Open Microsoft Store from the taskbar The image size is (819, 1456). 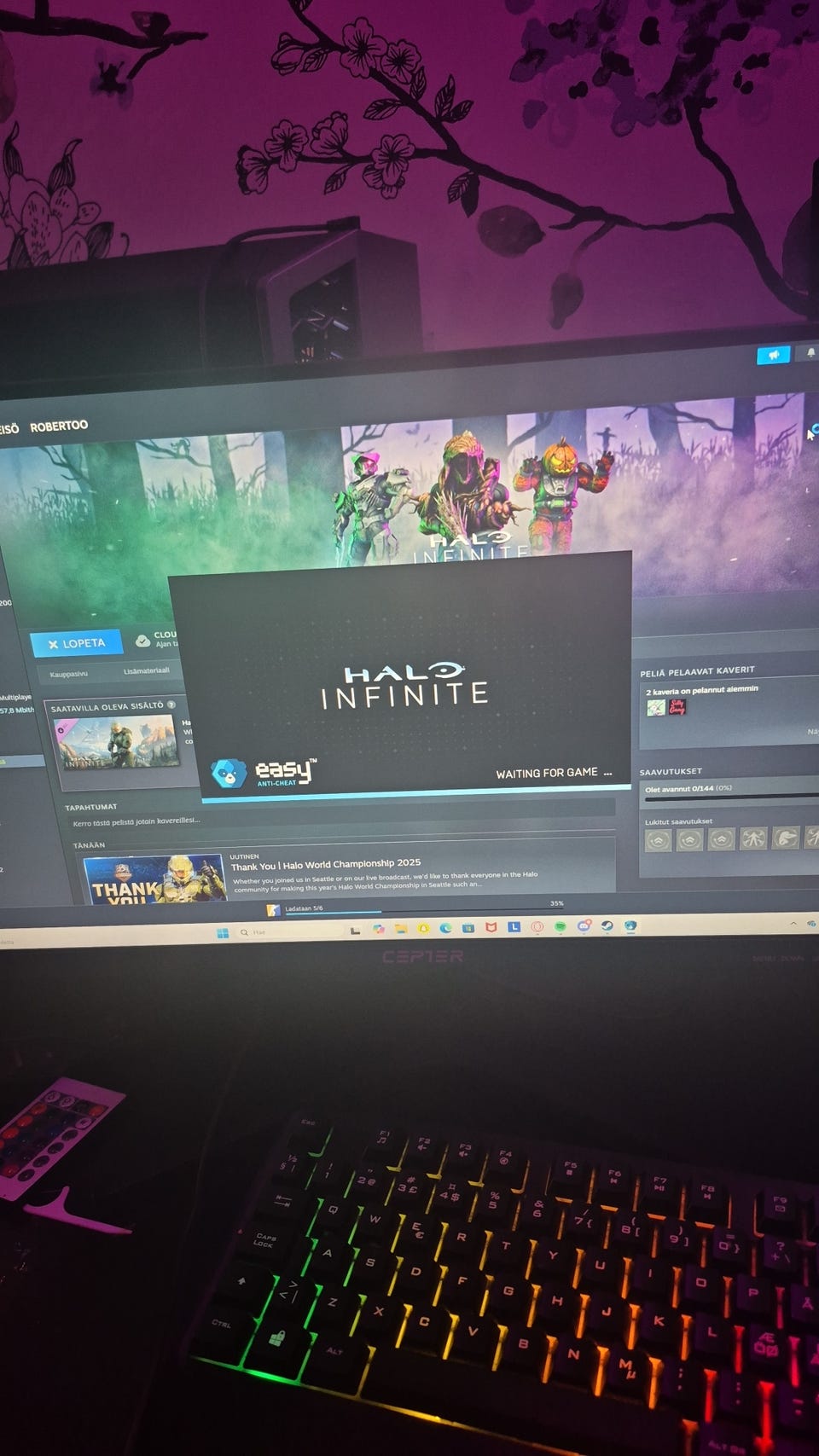(x=468, y=928)
